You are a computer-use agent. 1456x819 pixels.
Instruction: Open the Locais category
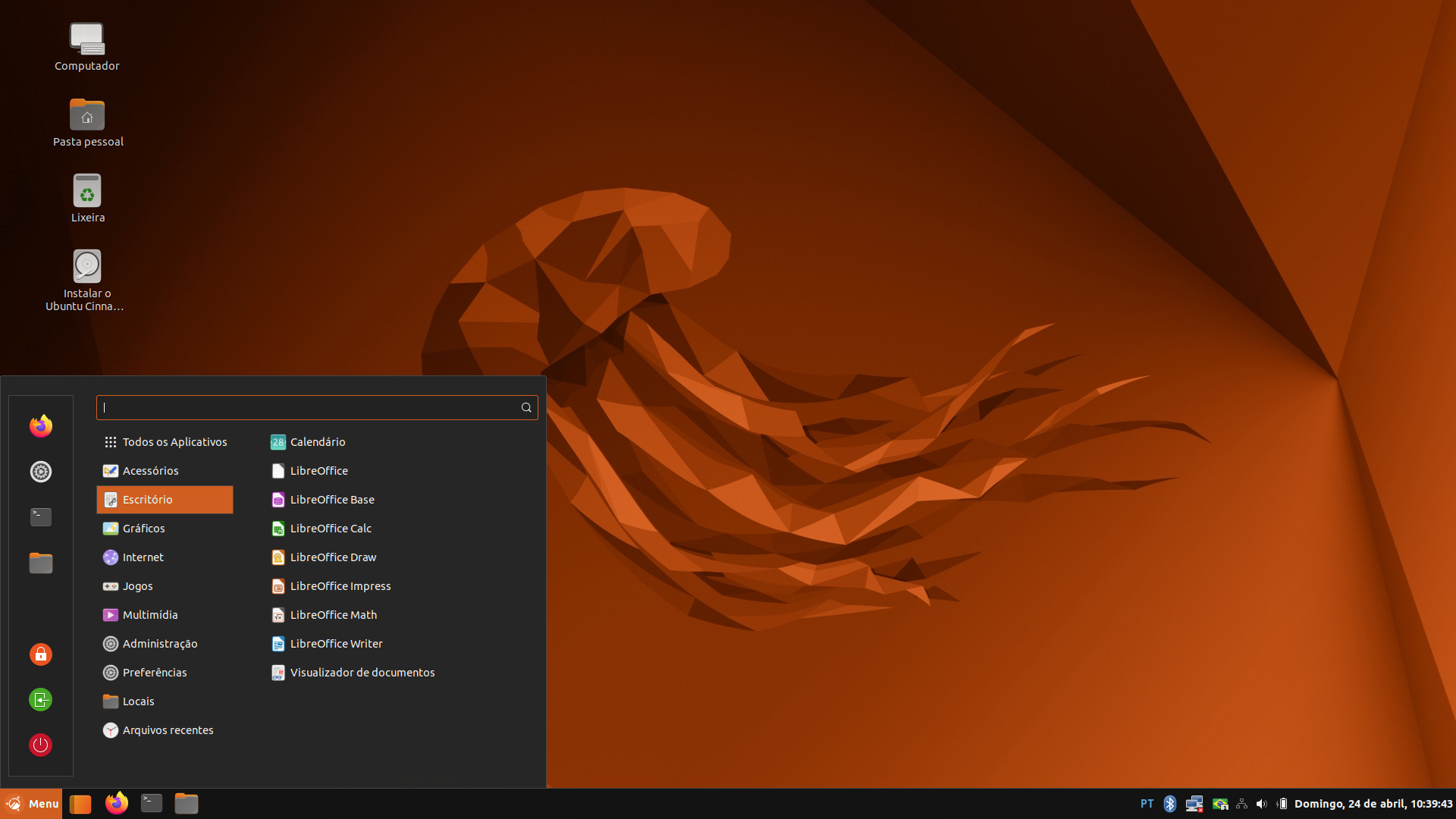tap(165, 701)
